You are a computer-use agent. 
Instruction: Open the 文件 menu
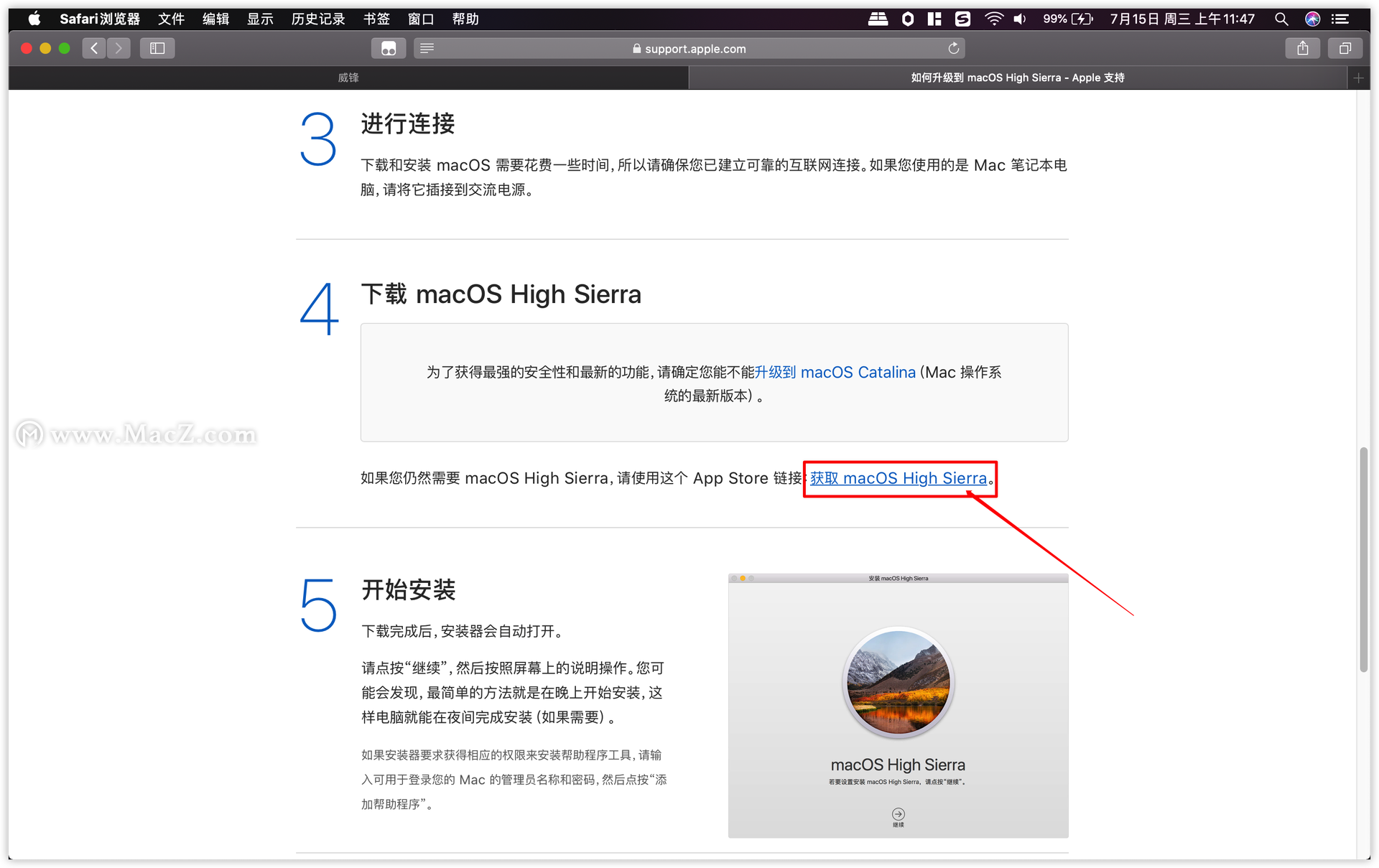click(x=171, y=19)
